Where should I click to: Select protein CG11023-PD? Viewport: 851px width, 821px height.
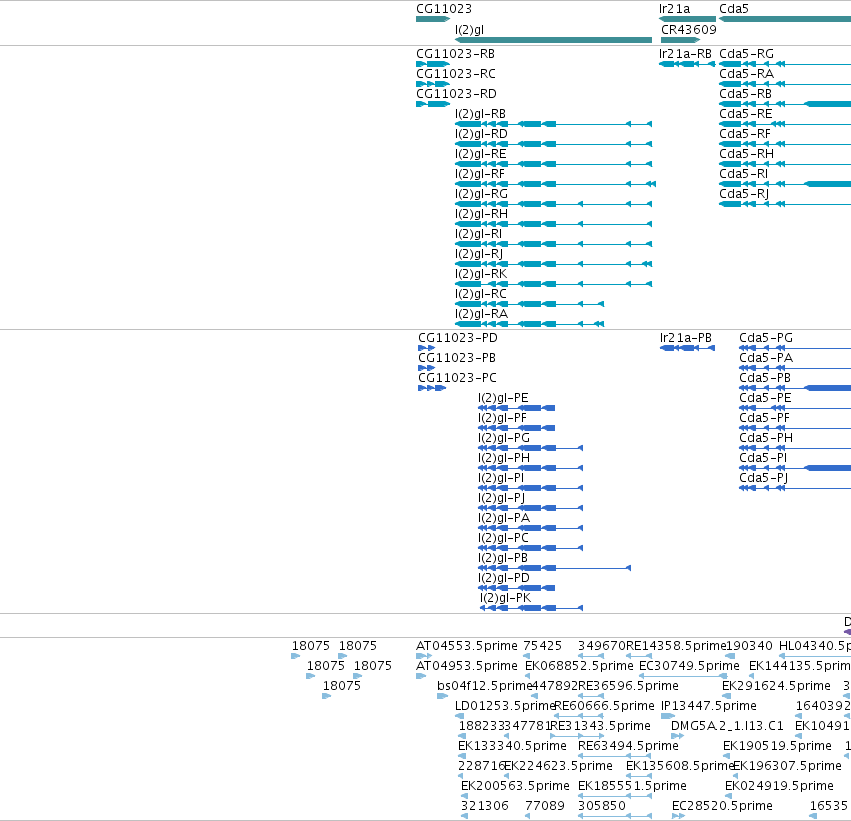(427, 348)
